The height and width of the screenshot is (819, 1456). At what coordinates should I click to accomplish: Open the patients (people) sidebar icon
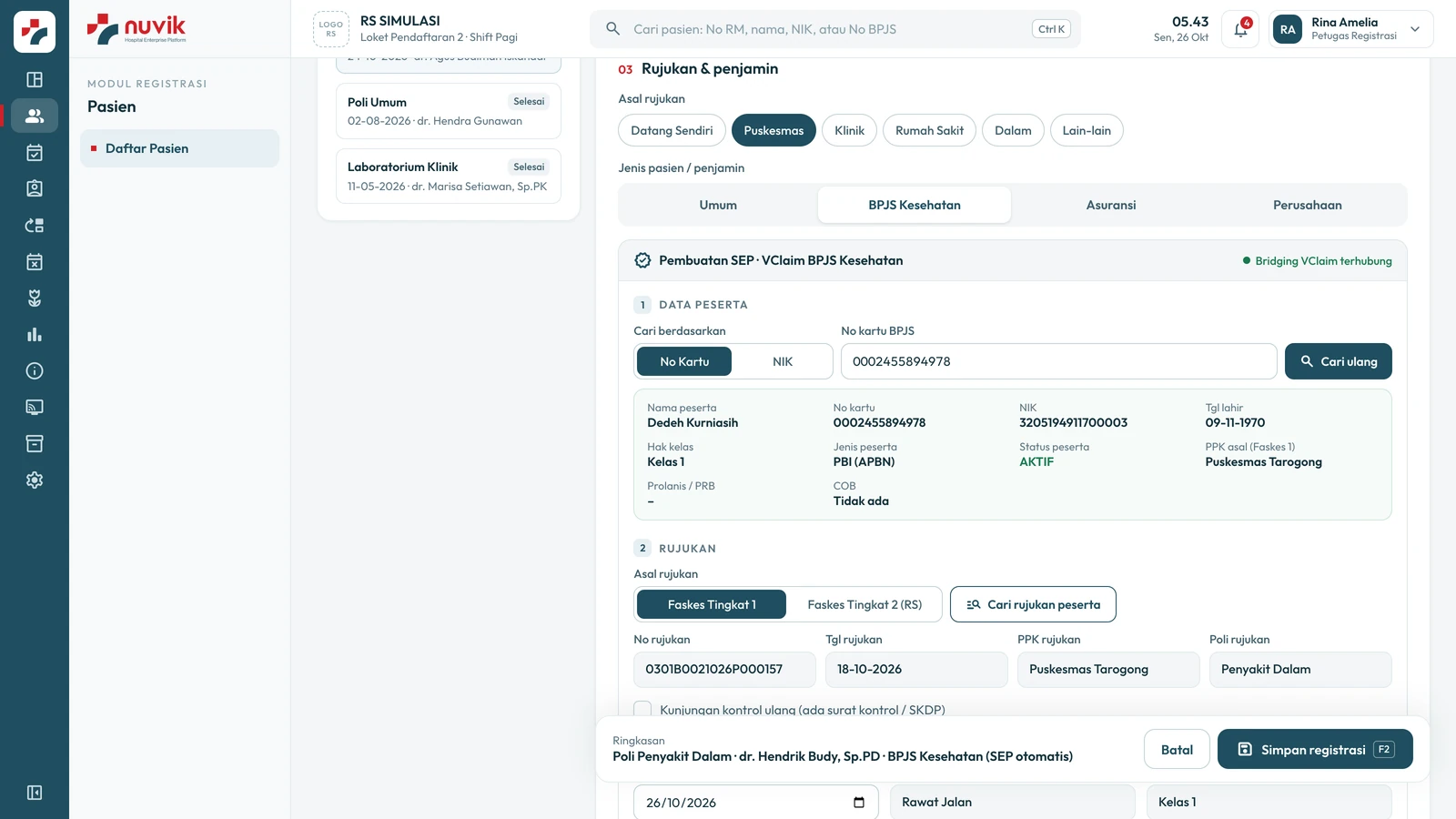pos(35,116)
